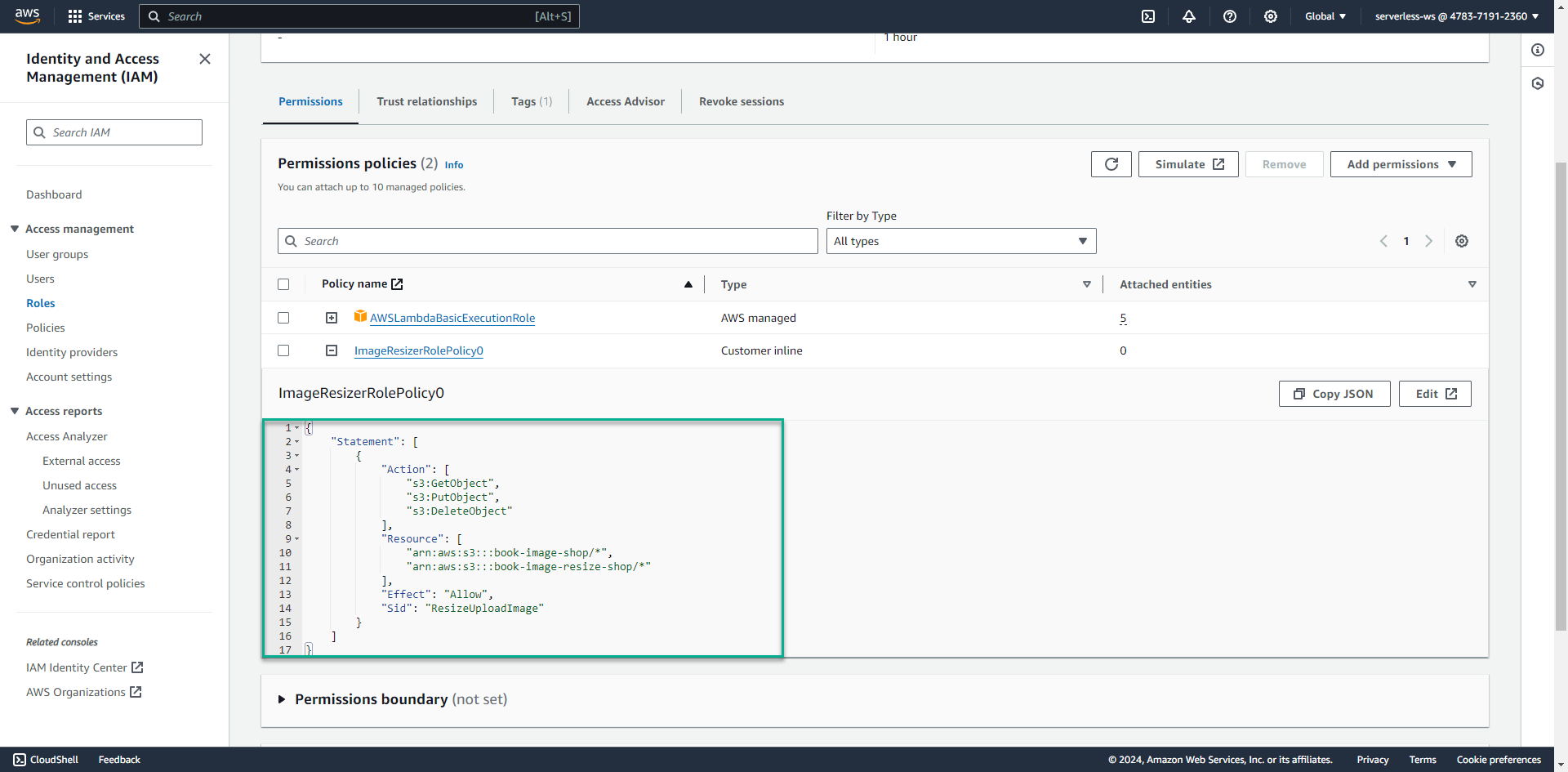
Task: Open the info panel icon on right edge
Action: click(1538, 50)
